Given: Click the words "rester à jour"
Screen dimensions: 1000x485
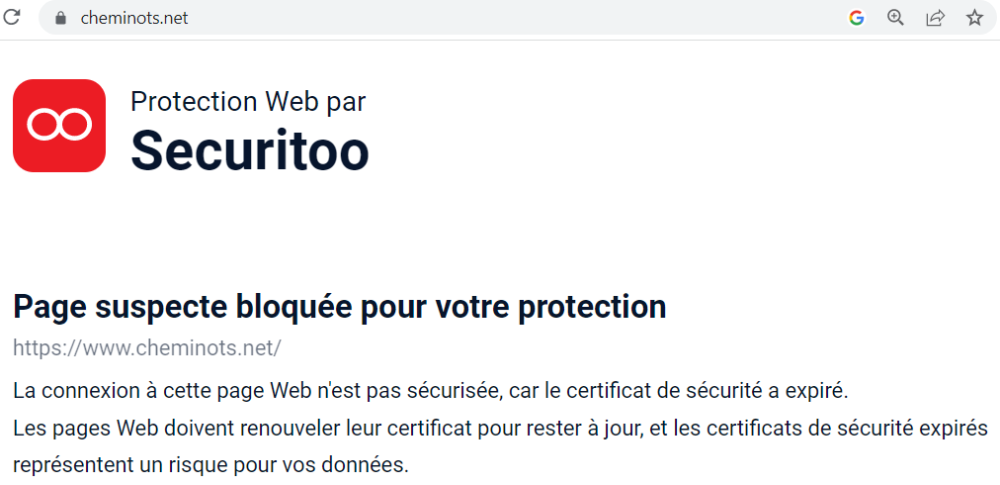Looking at the screenshot, I should 598,428.
